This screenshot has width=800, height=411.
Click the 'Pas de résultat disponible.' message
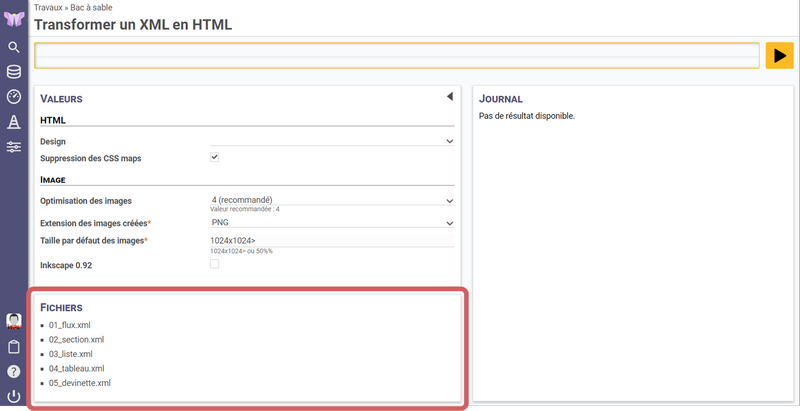coord(527,116)
